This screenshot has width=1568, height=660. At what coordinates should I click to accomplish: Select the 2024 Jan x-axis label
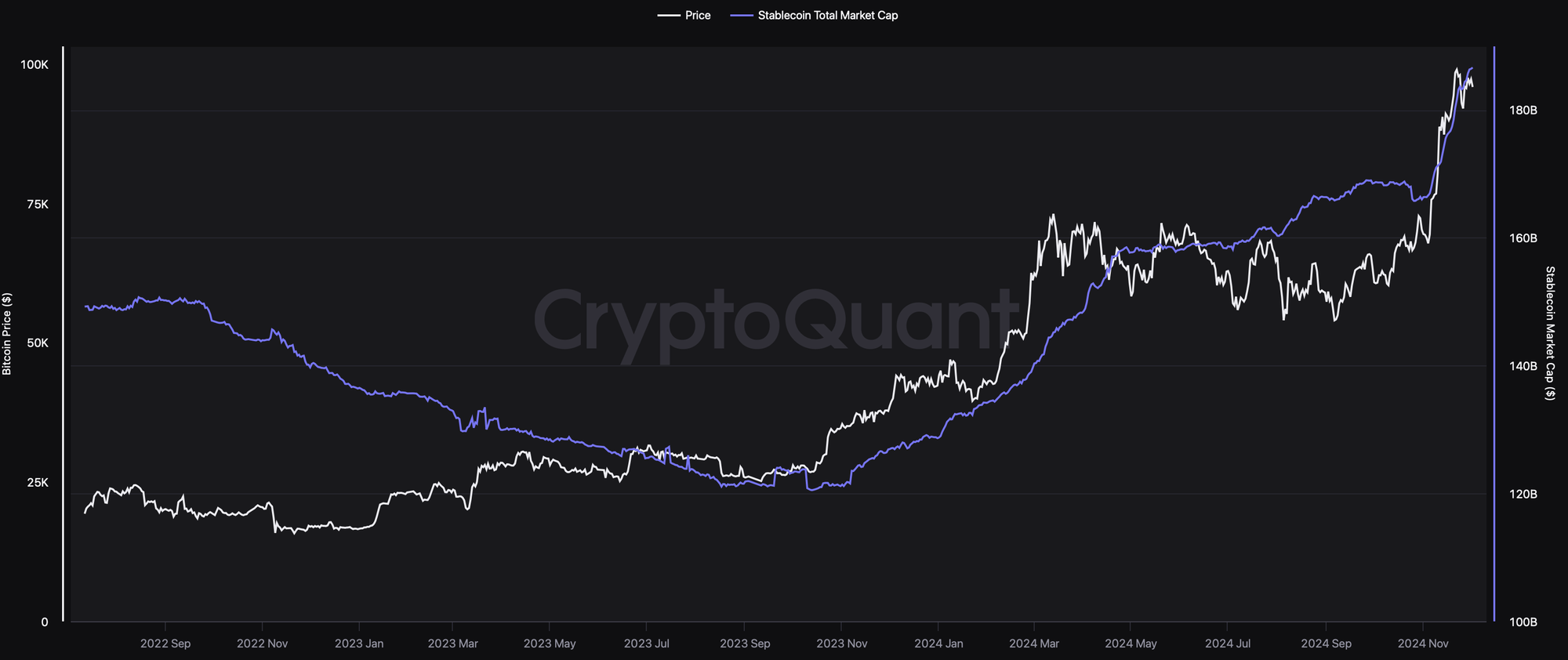coord(938,644)
